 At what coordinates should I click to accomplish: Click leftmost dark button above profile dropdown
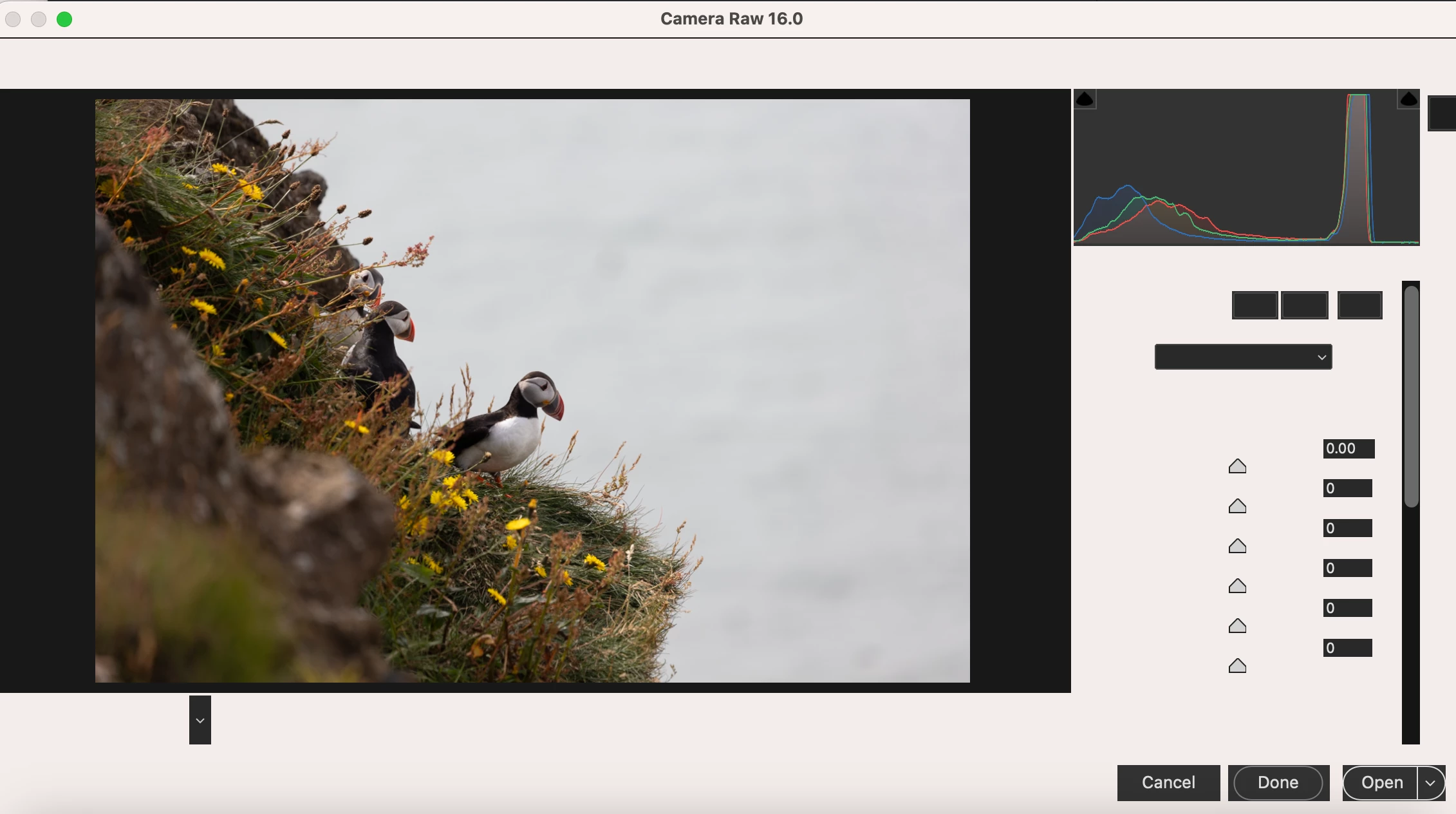1255,305
